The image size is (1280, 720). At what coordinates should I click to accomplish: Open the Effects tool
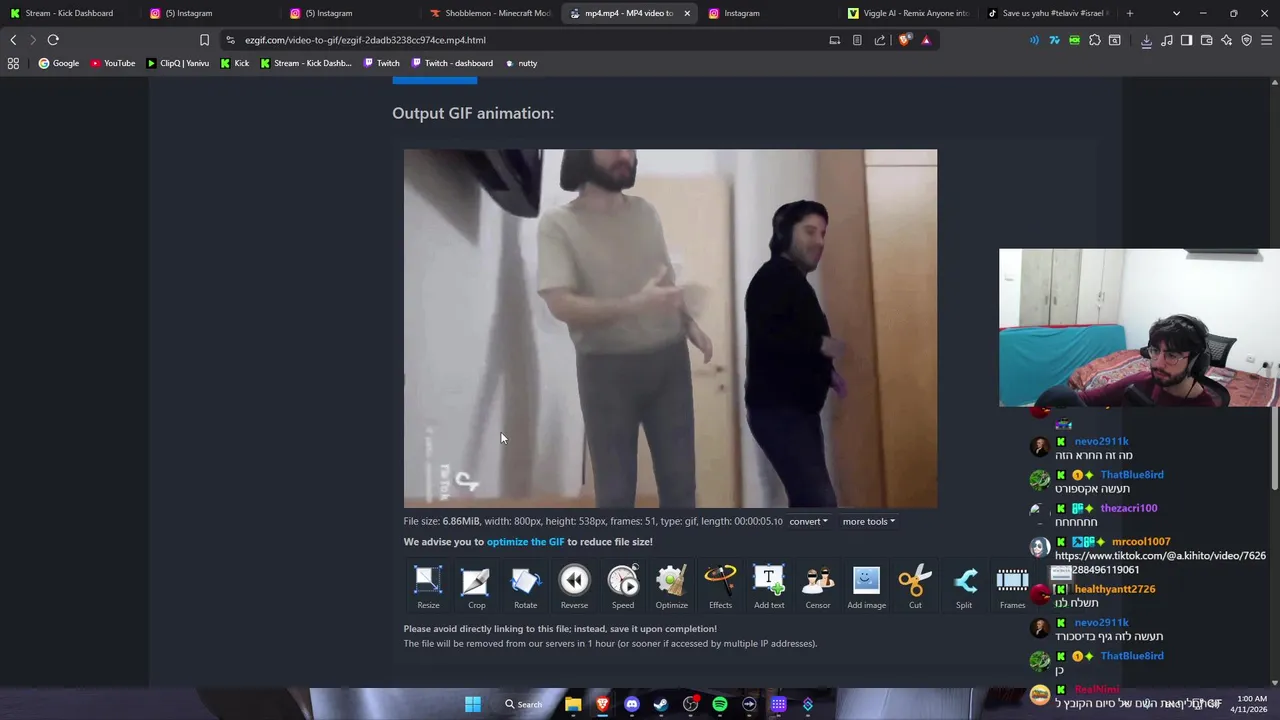click(720, 587)
